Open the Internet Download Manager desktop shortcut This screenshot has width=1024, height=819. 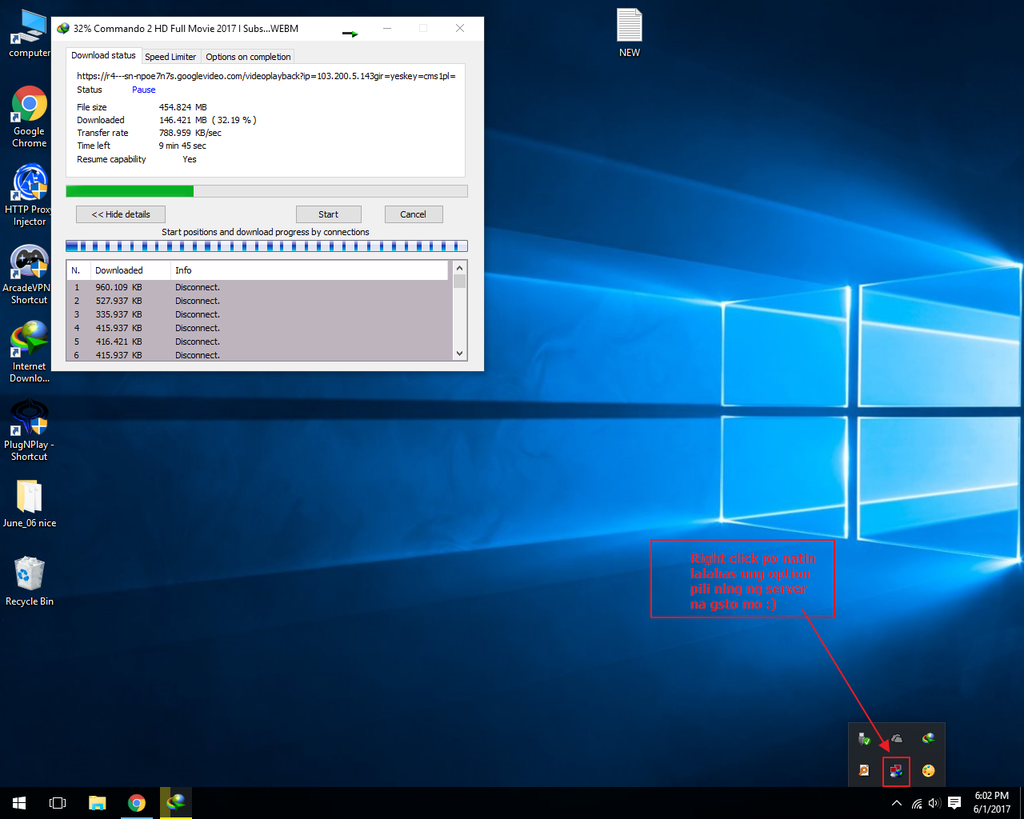29,351
